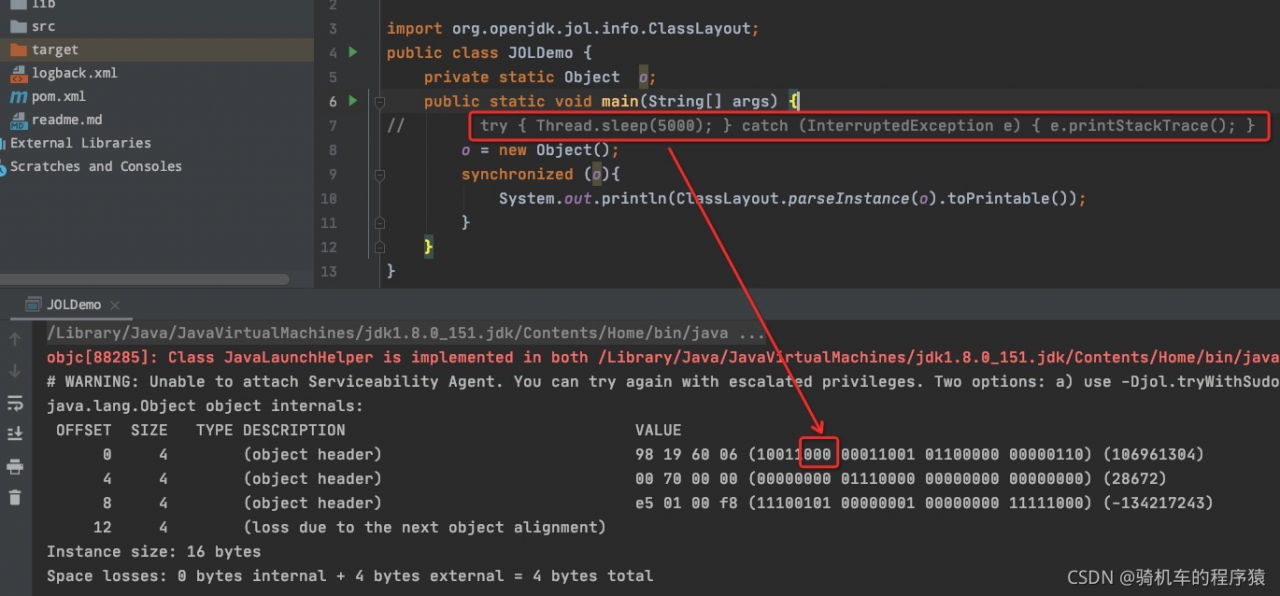1280x596 pixels.
Task: Click 'public class JOLDemo {' in editor
Action: pos(489,53)
